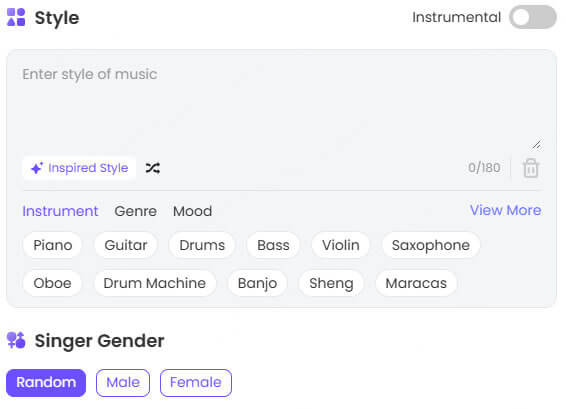Switch to the Mood tab
This screenshot has height=409, width=566.
click(x=192, y=211)
